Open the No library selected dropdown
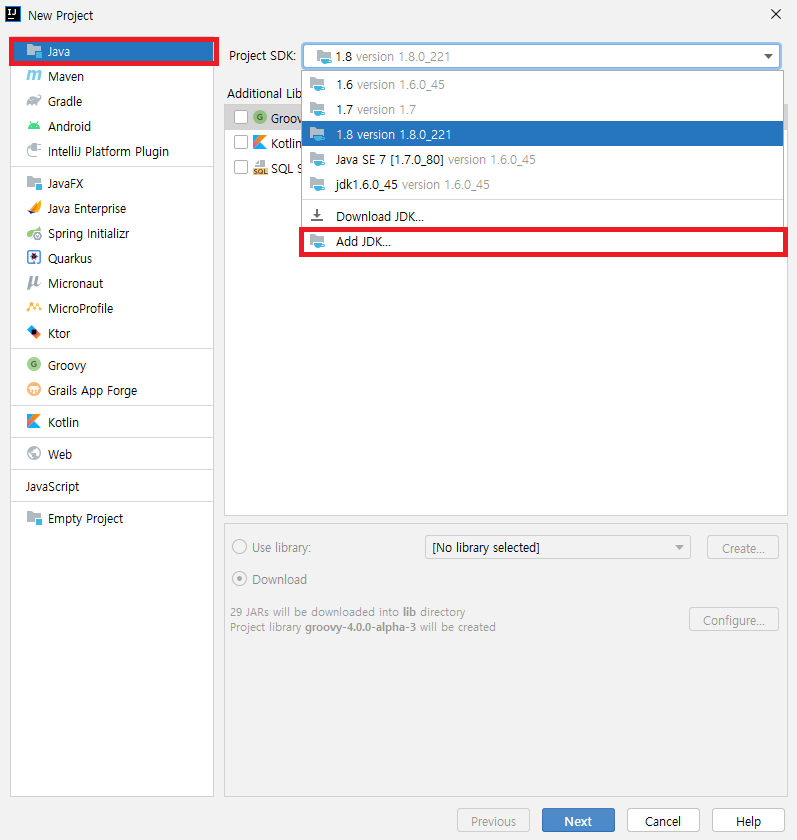This screenshot has height=840, width=797. 558,548
